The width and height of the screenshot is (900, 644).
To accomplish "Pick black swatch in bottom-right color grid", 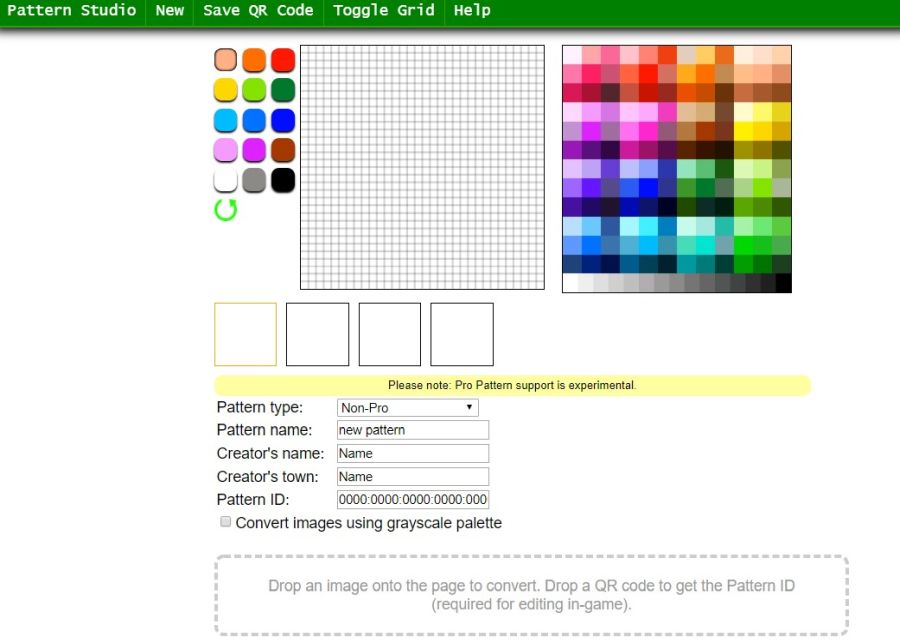I will point(783,283).
